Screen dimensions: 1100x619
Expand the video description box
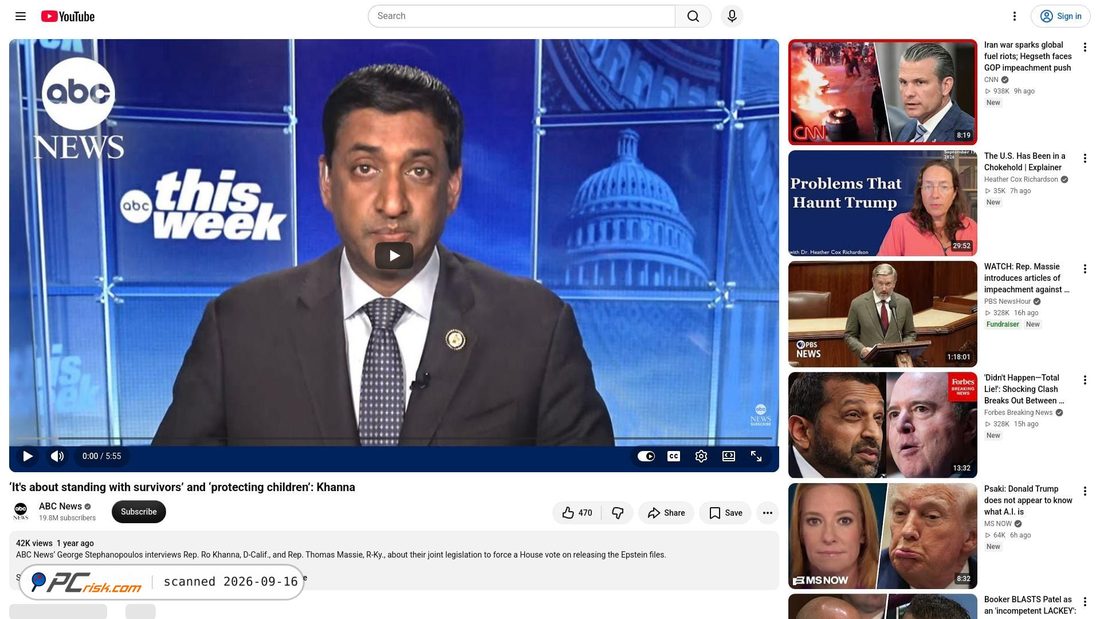click(x=394, y=560)
